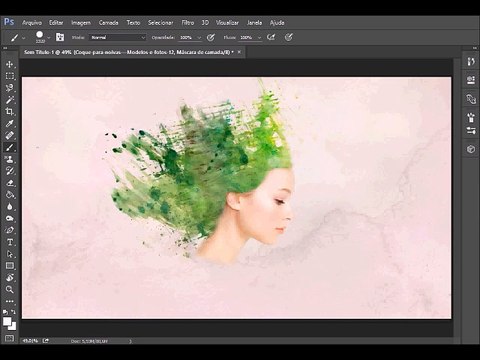Select the Healing Brush tool
This screenshot has height=360, width=480.
pos(9,135)
